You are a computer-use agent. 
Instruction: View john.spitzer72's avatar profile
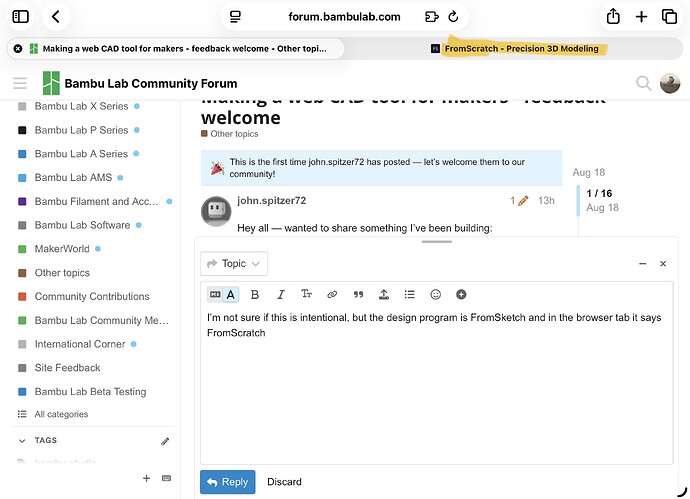pyautogui.click(x=216, y=211)
